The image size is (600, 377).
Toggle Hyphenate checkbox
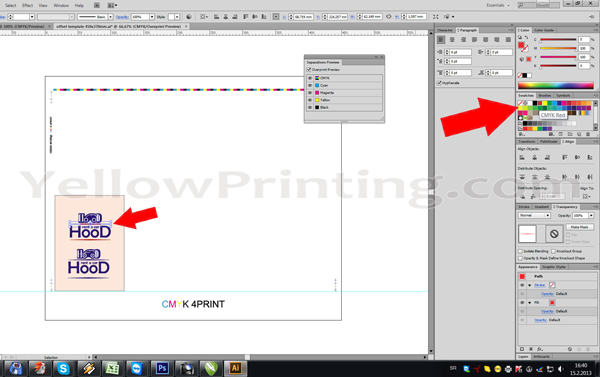[x=439, y=83]
